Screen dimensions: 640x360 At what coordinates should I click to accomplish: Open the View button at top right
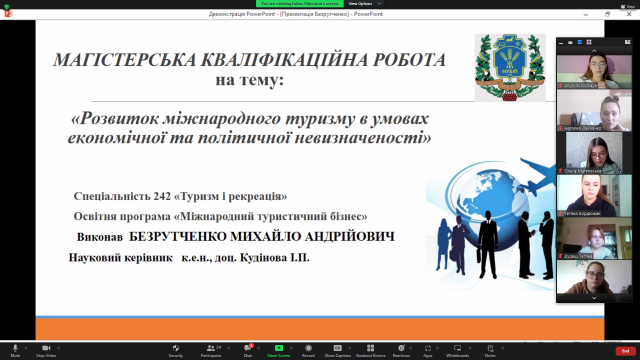(x=628, y=7)
